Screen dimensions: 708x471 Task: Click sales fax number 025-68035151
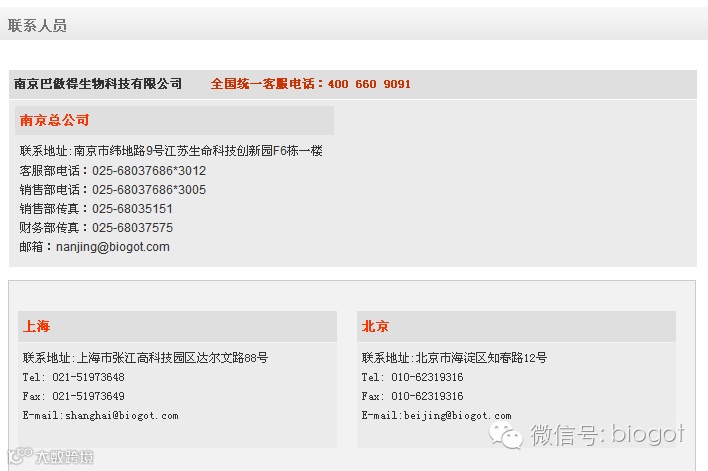click(132, 209)
